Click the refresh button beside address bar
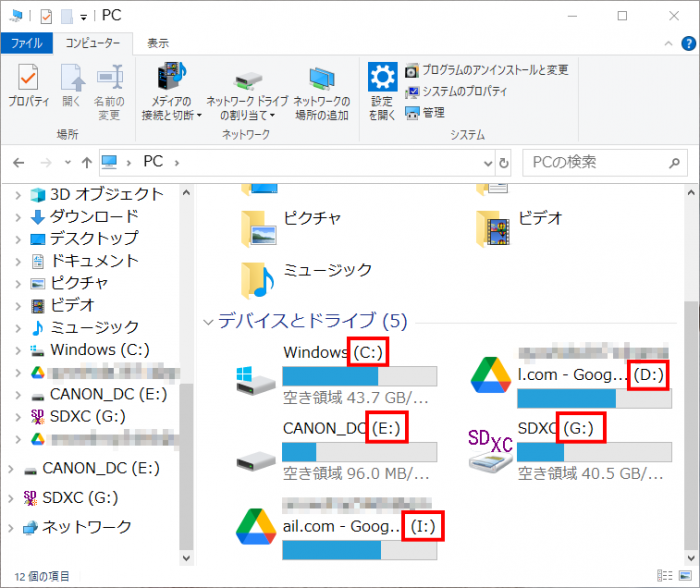This screenshot has width=700, height=588. coord(507,162)
